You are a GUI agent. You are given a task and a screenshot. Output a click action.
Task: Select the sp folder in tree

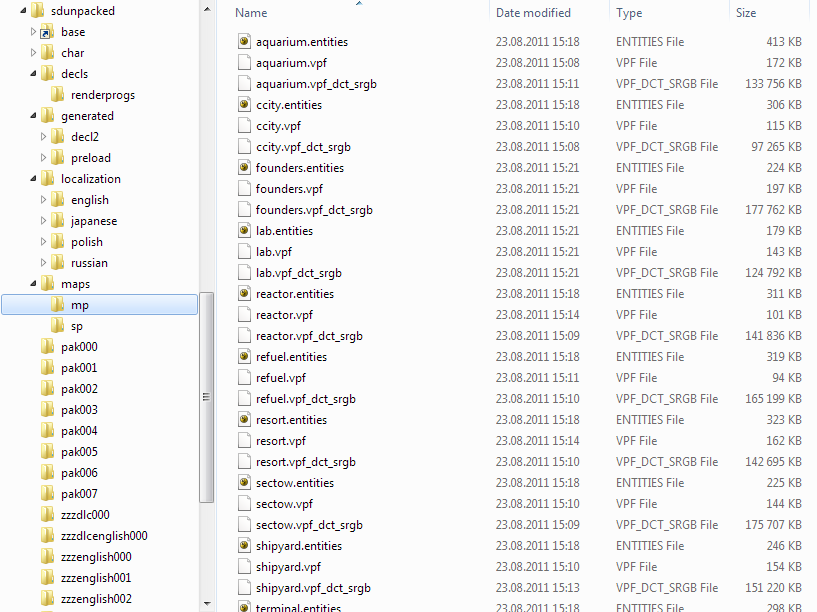click(77, 326)
